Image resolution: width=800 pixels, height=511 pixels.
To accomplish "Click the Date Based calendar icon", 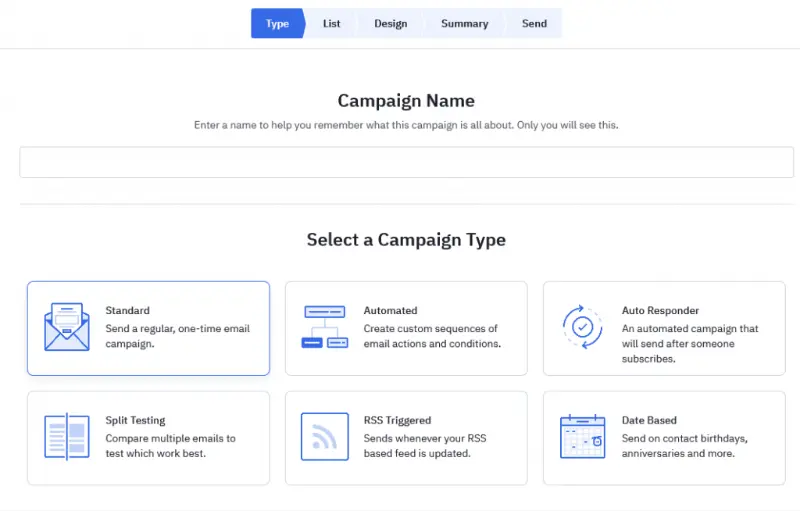I will 582,437.
